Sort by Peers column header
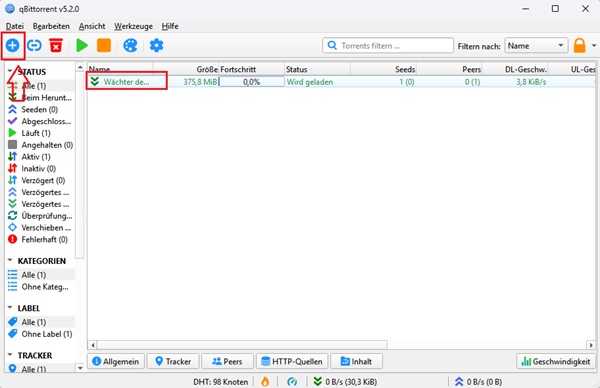The image size is (600, 388). coord(449,69)
